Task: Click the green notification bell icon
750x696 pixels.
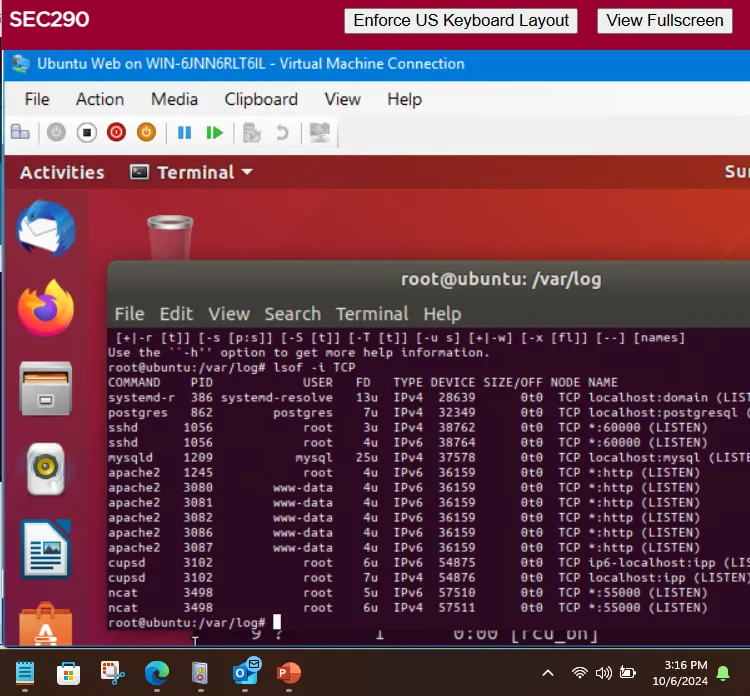Action: [723, 674]
